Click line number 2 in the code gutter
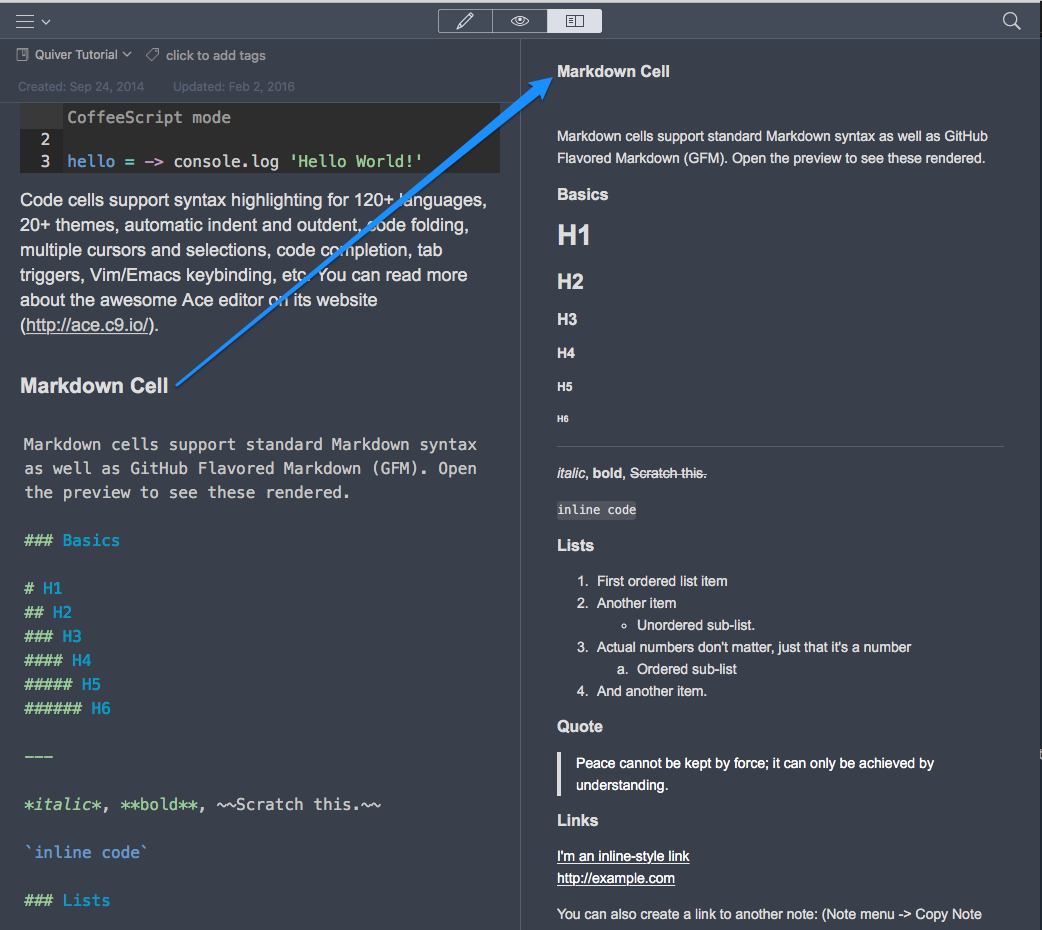The height and width of the screenshot is (930, 1042). 45,140
